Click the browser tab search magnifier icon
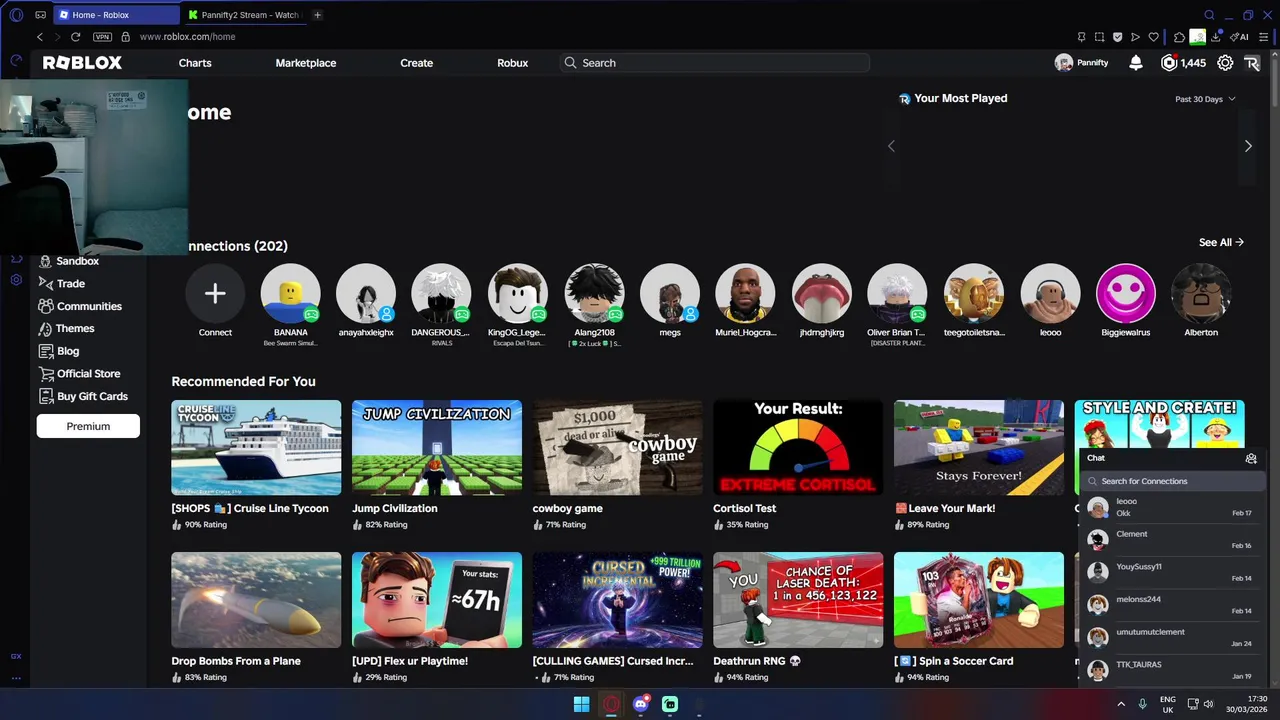Viewport: 1280px width, 720px height. click(1209, 15)
